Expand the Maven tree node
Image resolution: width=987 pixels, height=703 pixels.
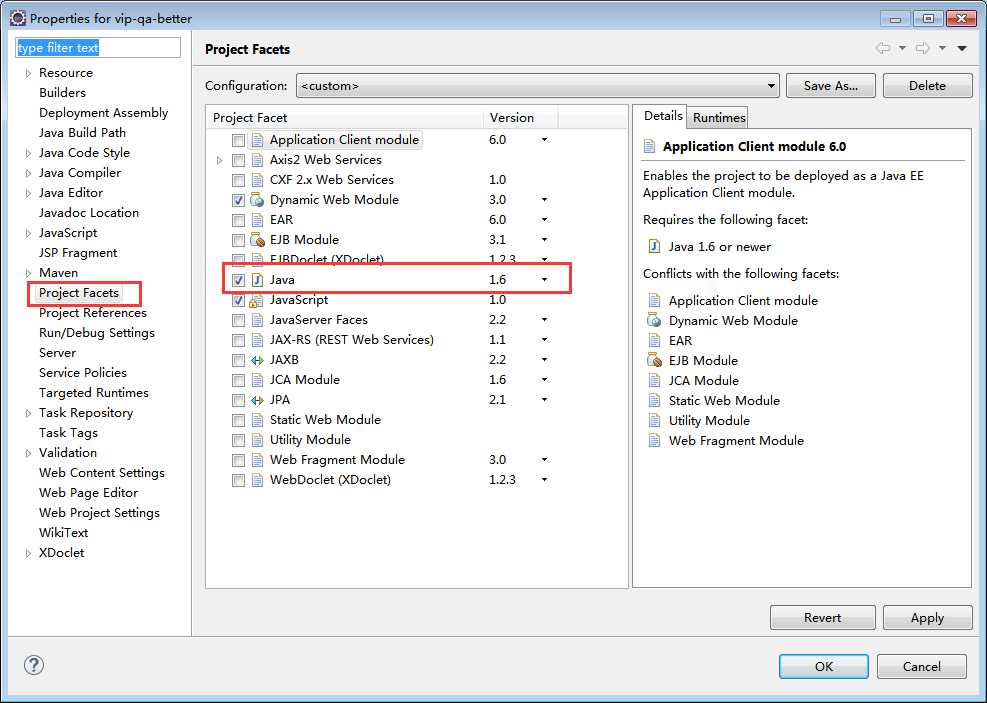(28, 274)
